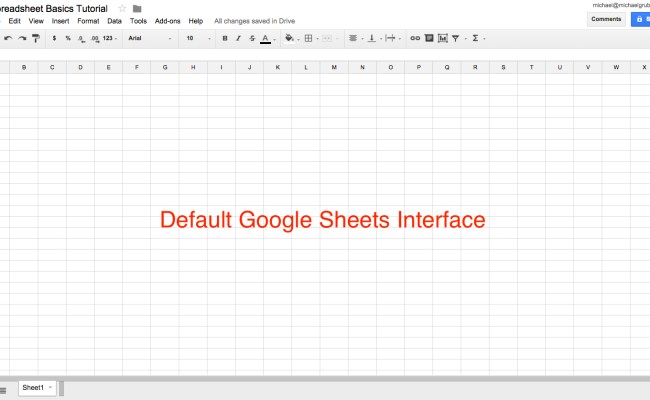650x400 pixels.
Task: Open the Add-ons menu
Action: click(167, 21)
